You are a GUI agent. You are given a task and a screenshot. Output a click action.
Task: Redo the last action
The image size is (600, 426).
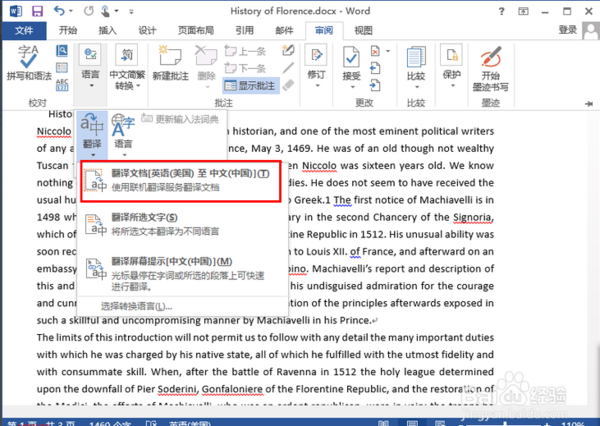click(88, 11)
